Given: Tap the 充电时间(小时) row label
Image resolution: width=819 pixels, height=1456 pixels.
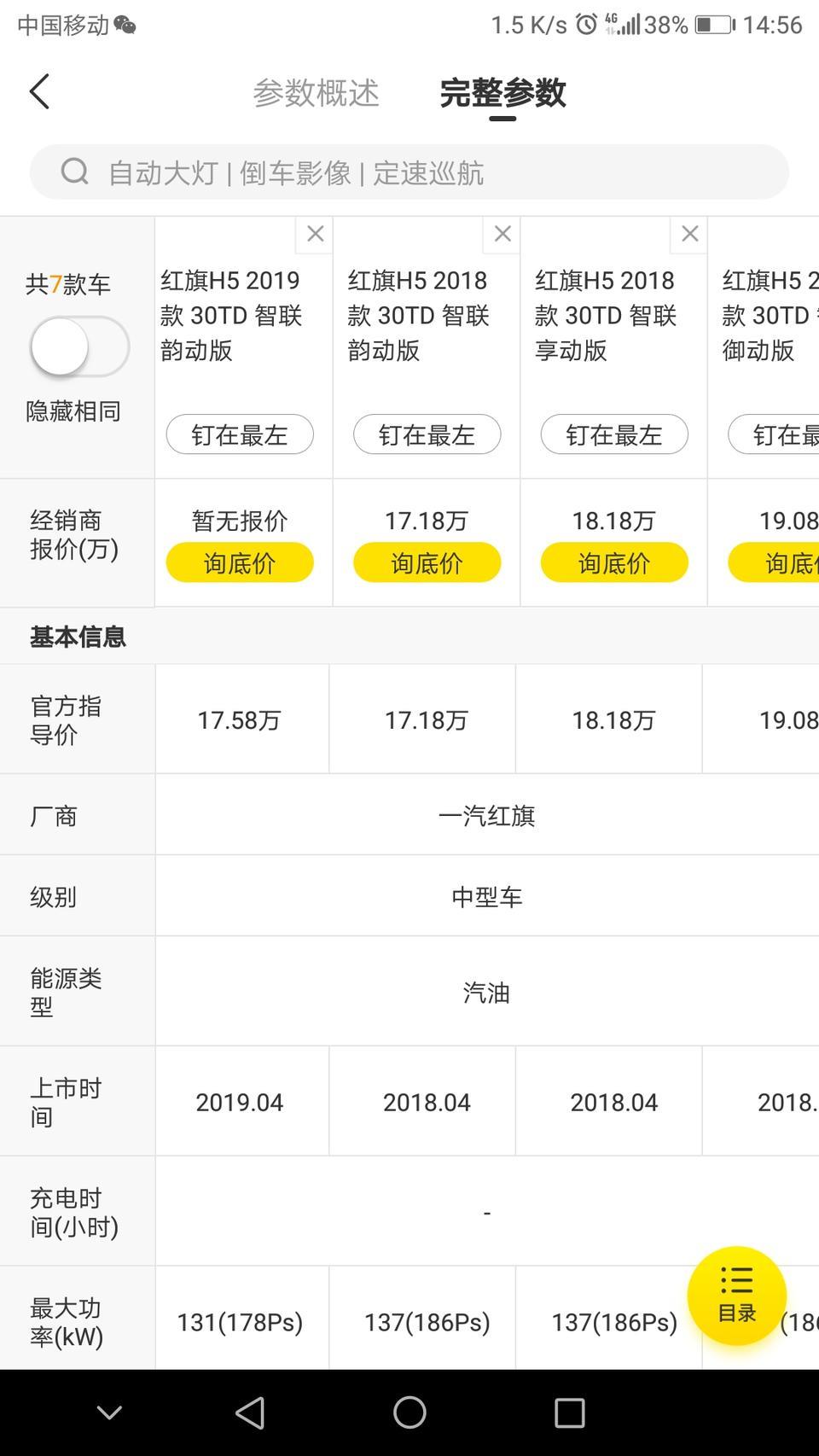Looking at the screenshot, I should [74, 1212].
